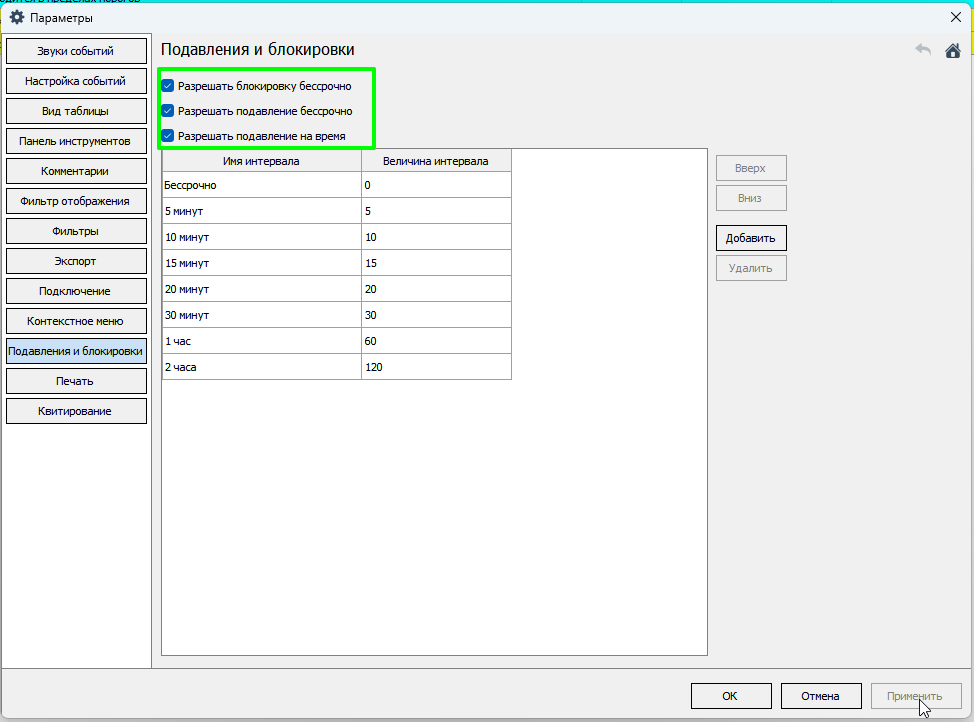Click the home icon in the header
974x722 pixels.
pos(952,51)
